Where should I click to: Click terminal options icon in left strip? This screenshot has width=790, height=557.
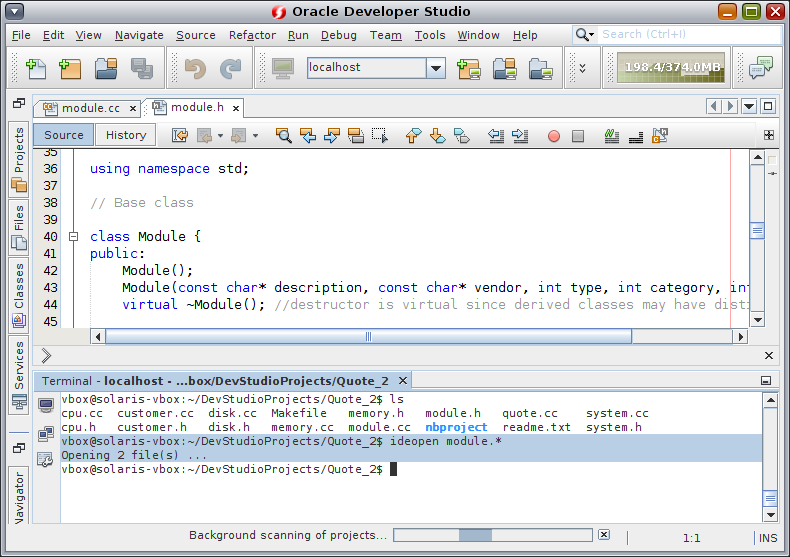tap(45, 459)
